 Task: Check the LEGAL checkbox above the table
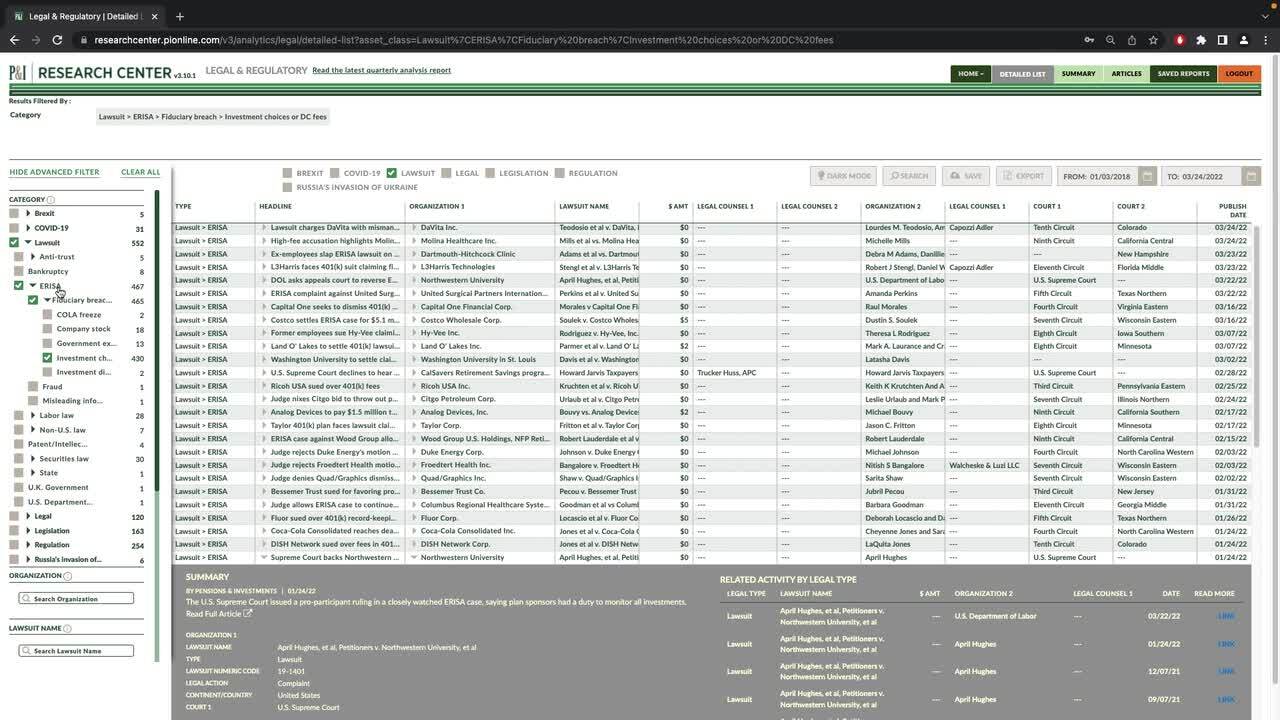[x=446, y=173]
